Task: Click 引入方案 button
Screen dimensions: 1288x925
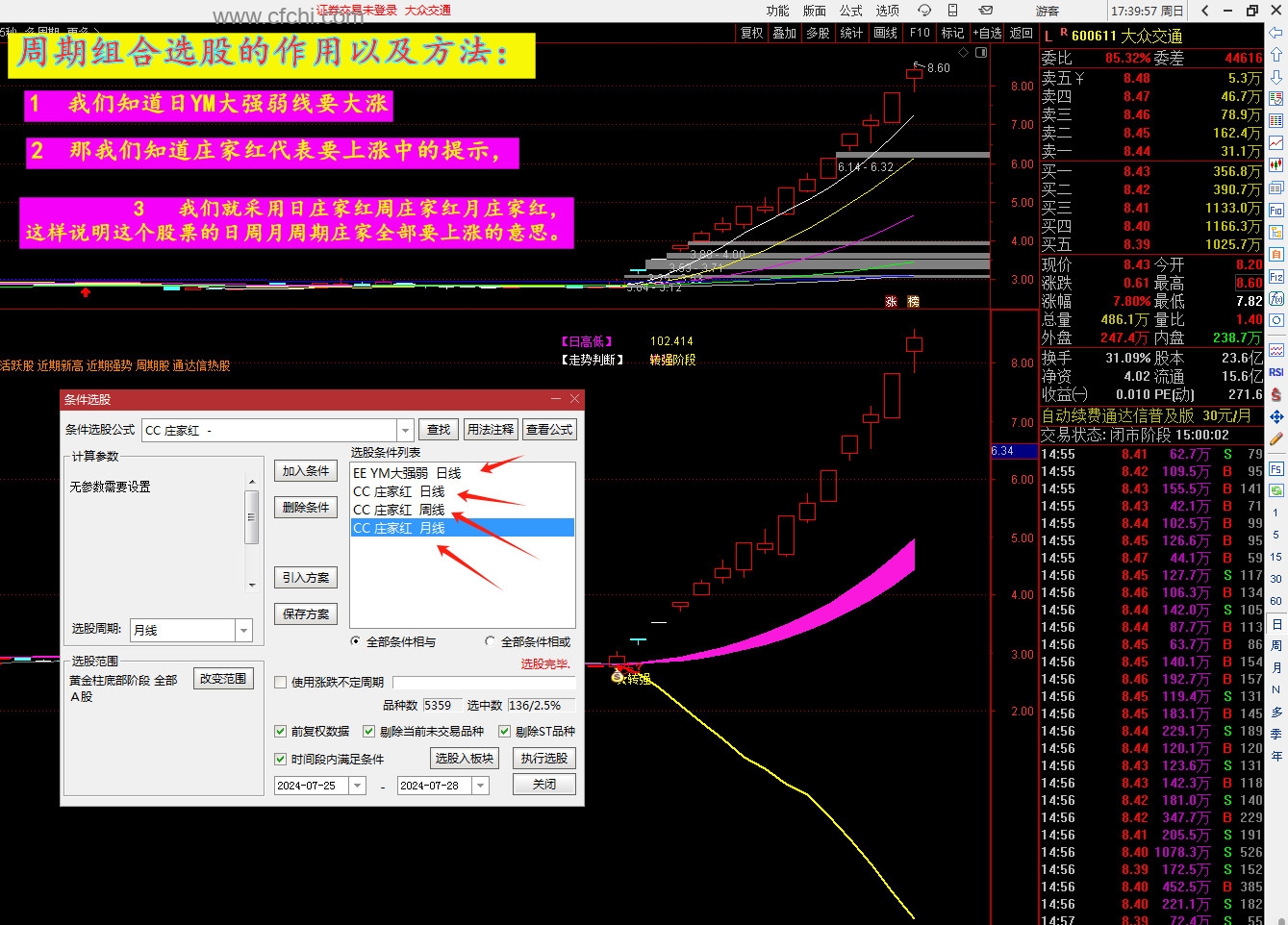Action: [306, 578]
